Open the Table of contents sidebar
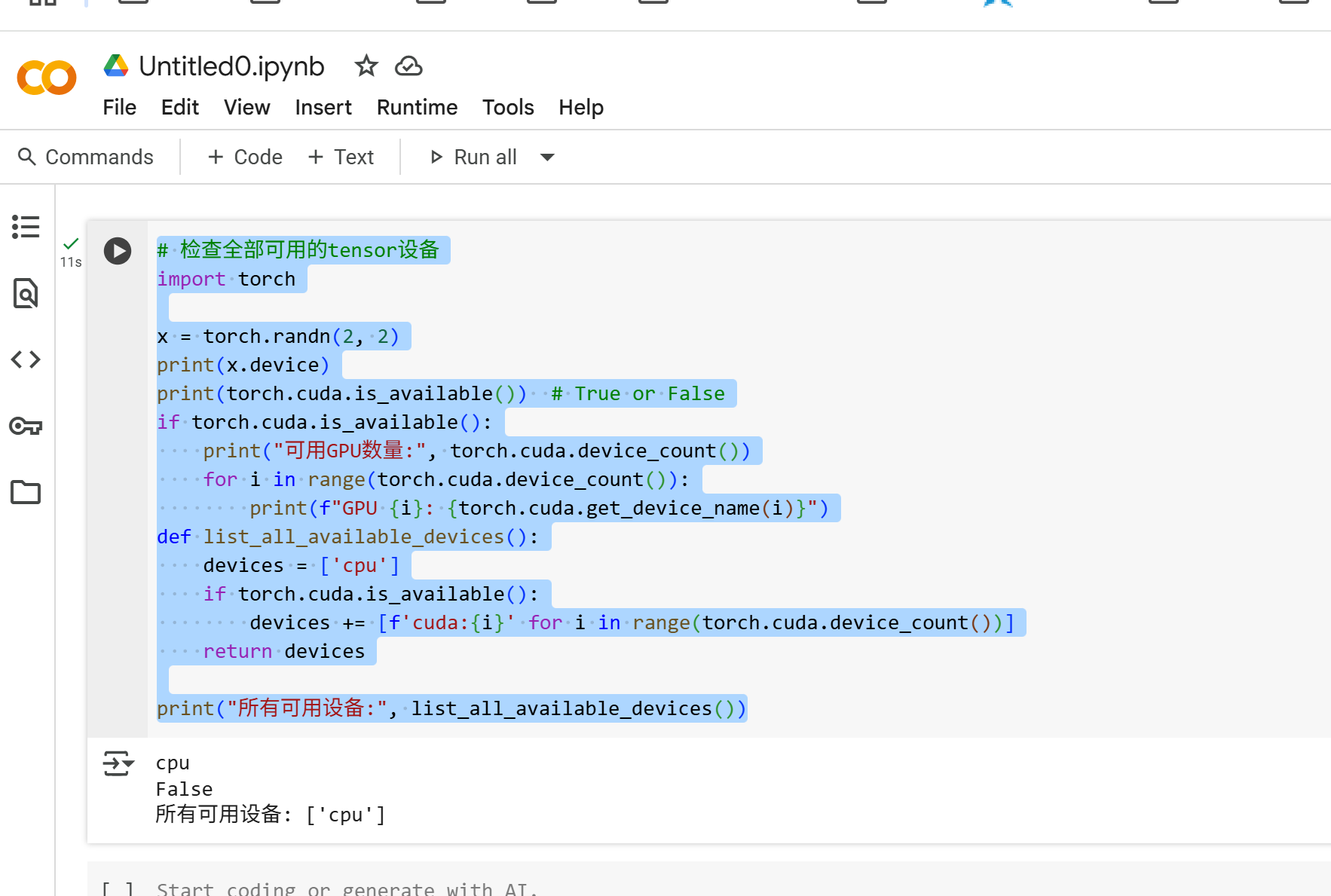This screenshot has height=896, width=1331. point(26,227)
